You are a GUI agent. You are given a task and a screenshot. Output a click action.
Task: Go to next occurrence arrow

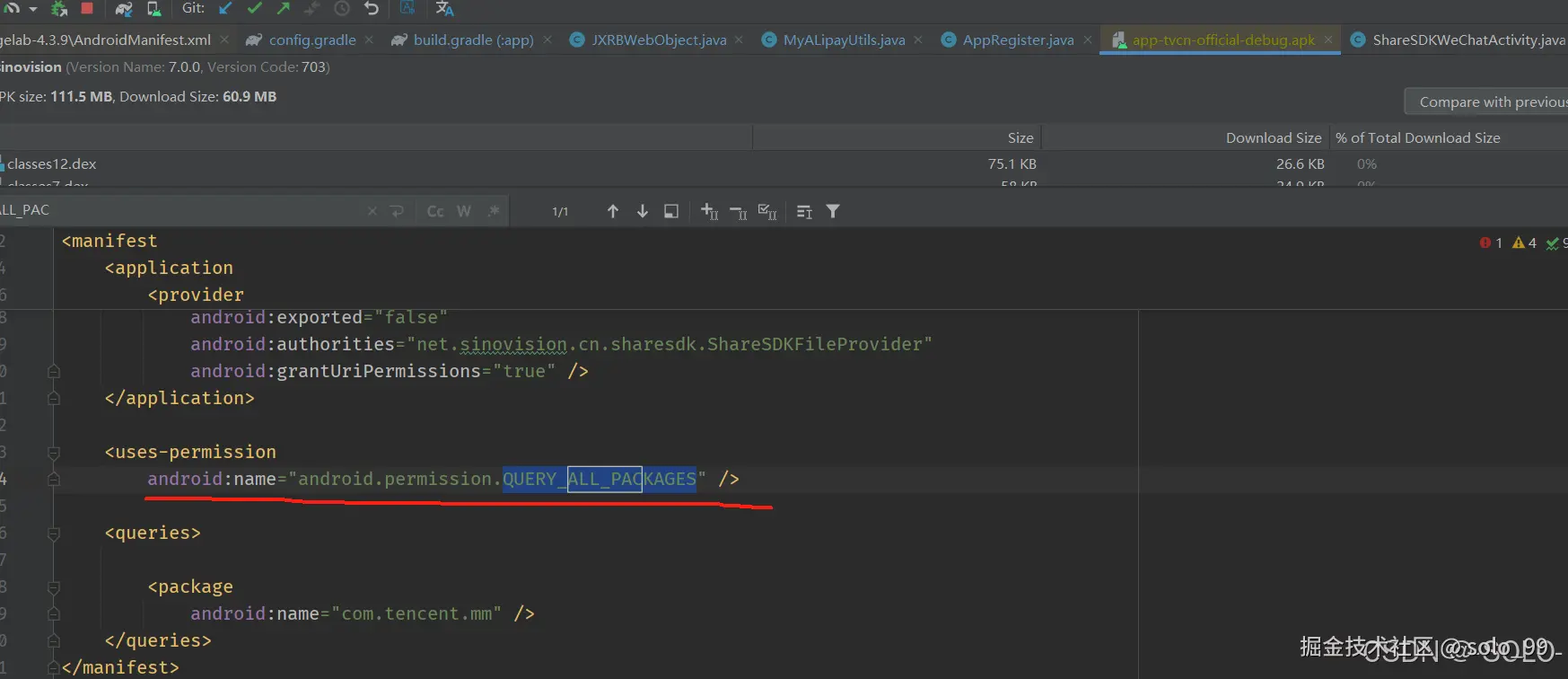(x=643, y=211)
